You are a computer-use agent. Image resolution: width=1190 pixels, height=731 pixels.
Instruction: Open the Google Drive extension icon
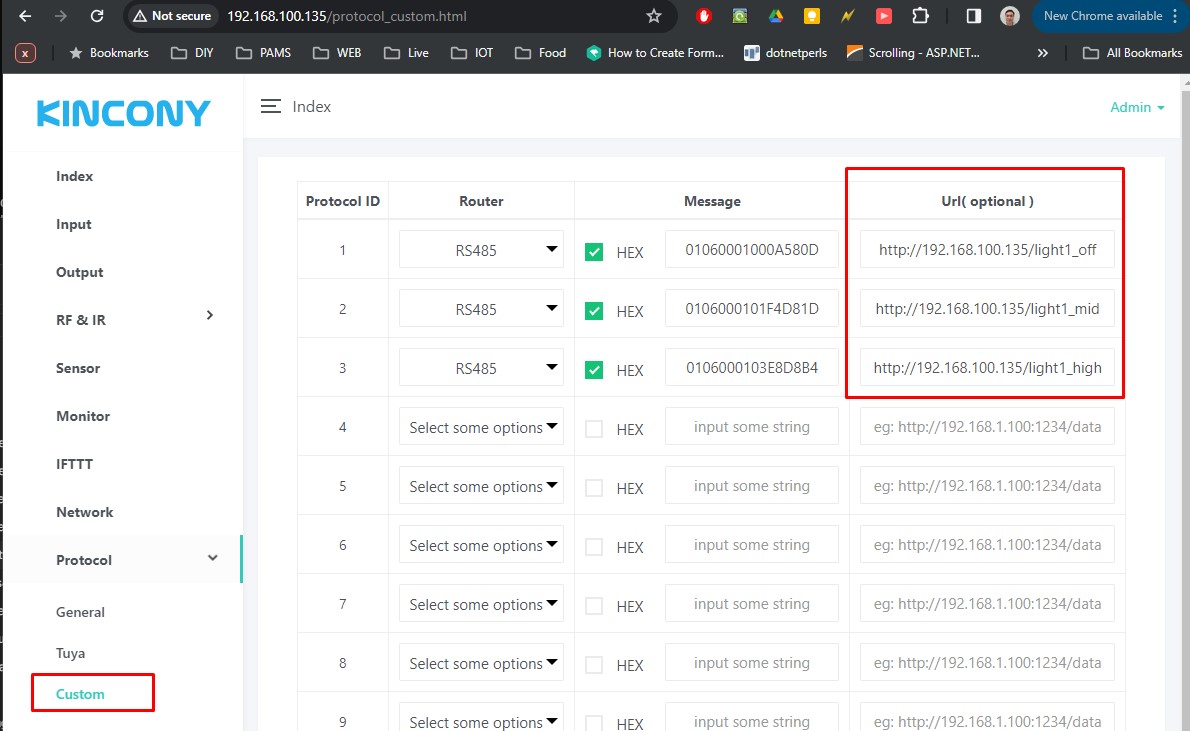point(775,16)
